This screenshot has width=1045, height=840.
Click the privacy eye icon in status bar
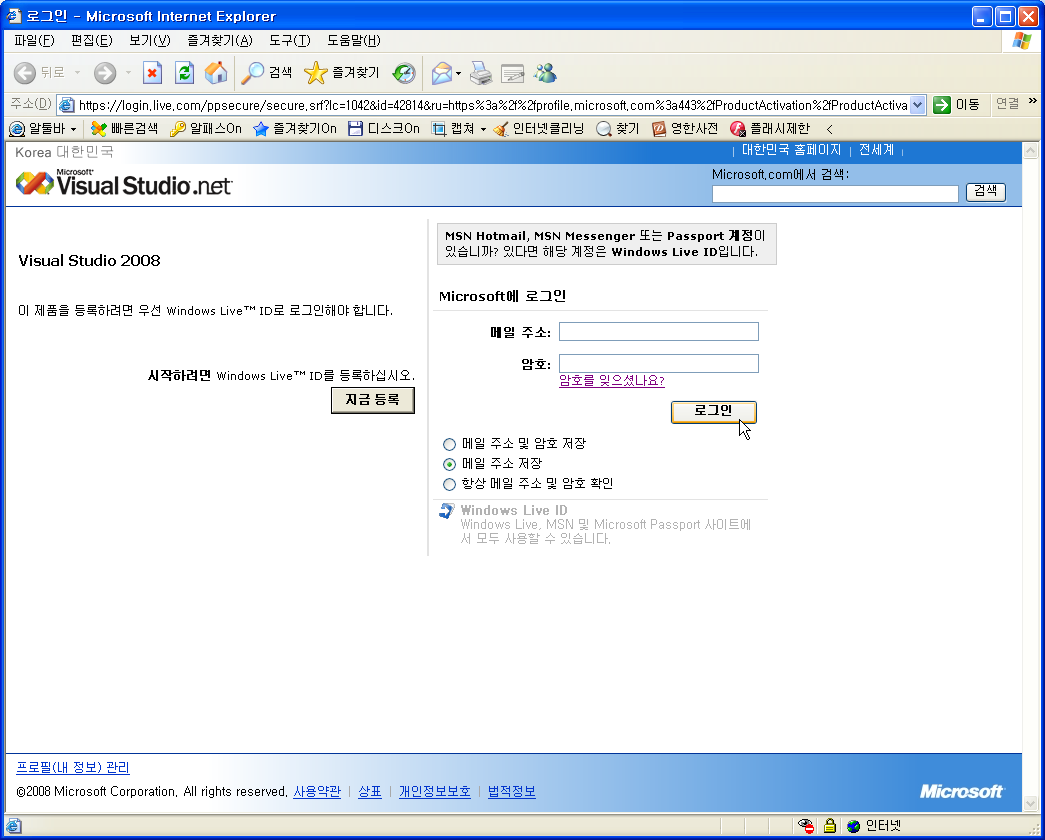coord(806,826)
